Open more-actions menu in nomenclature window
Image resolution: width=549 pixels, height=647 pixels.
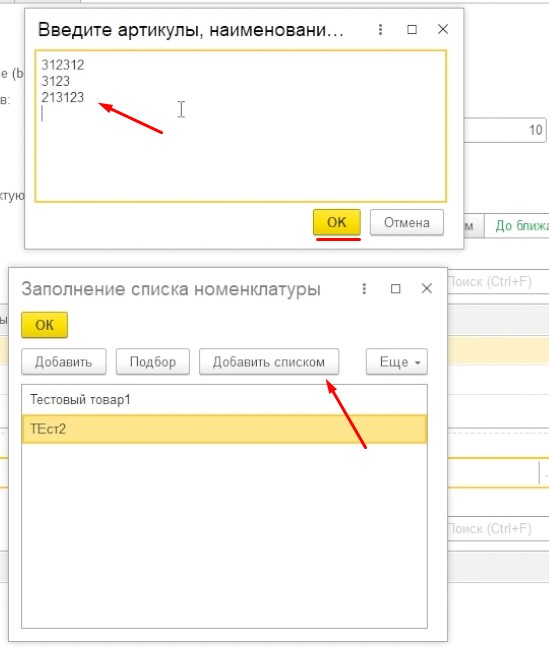pyautogui.click(x=364, y=288)
